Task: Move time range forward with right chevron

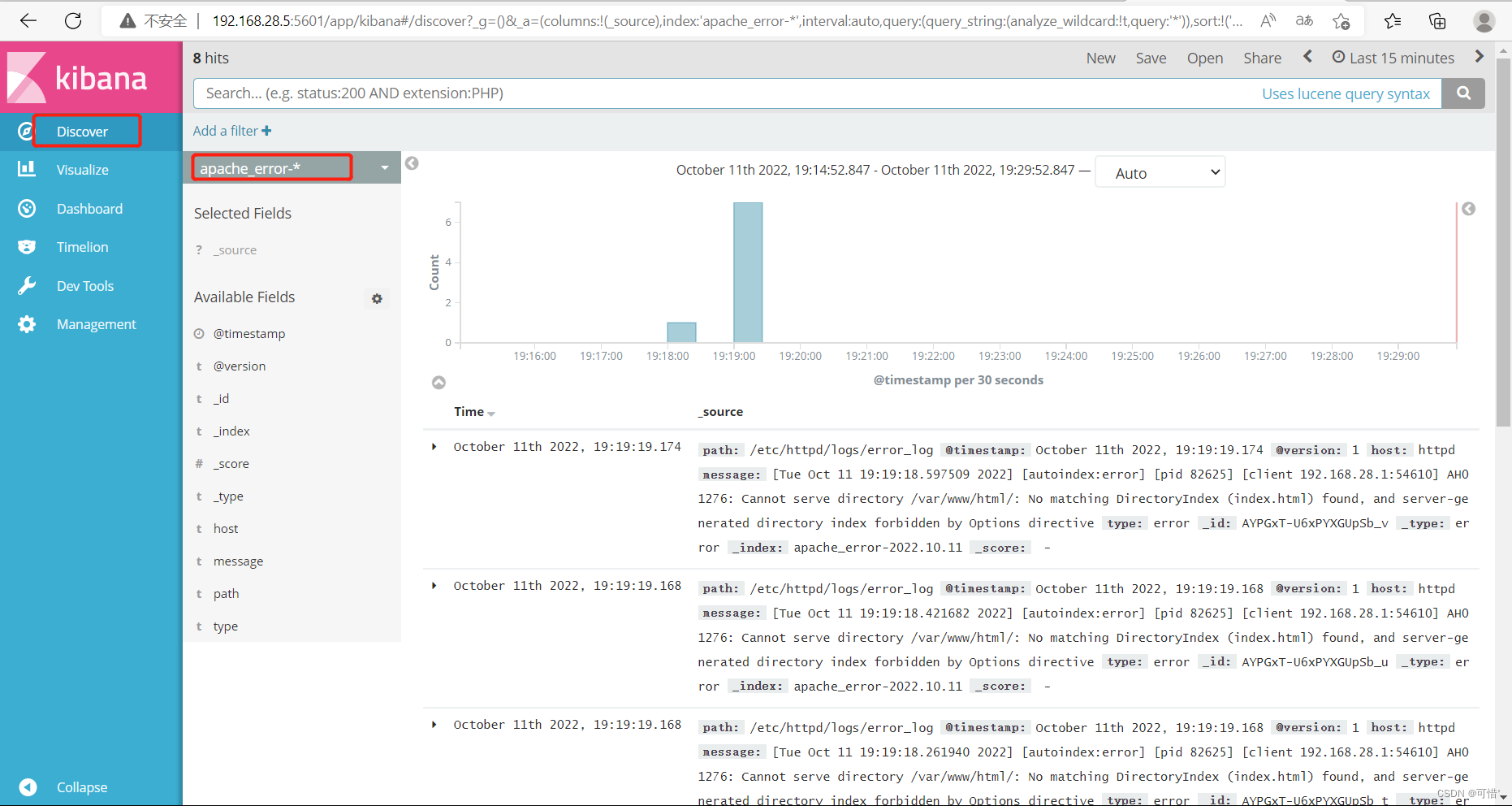Action: tap(1479, 56)
